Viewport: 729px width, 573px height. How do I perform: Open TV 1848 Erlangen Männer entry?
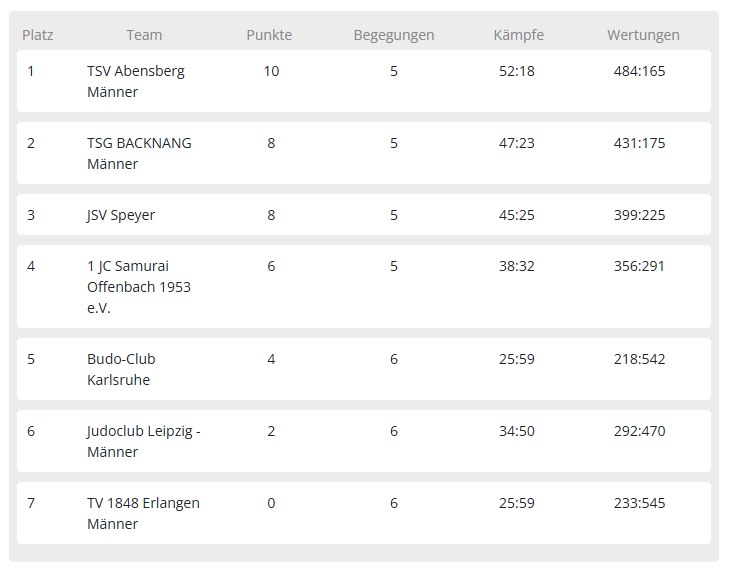(x=143, y=513)
